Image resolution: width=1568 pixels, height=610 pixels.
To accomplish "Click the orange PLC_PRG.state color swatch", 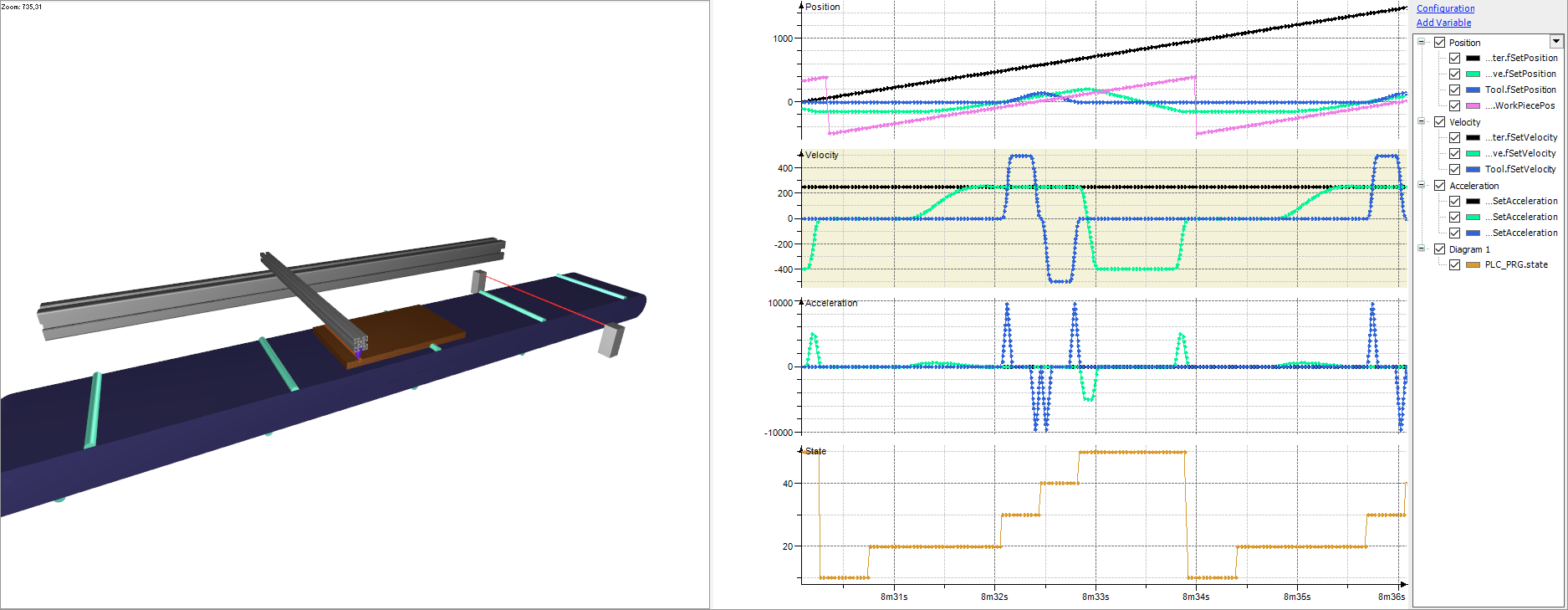I will pyautogui.click(x=1473, y=264).
